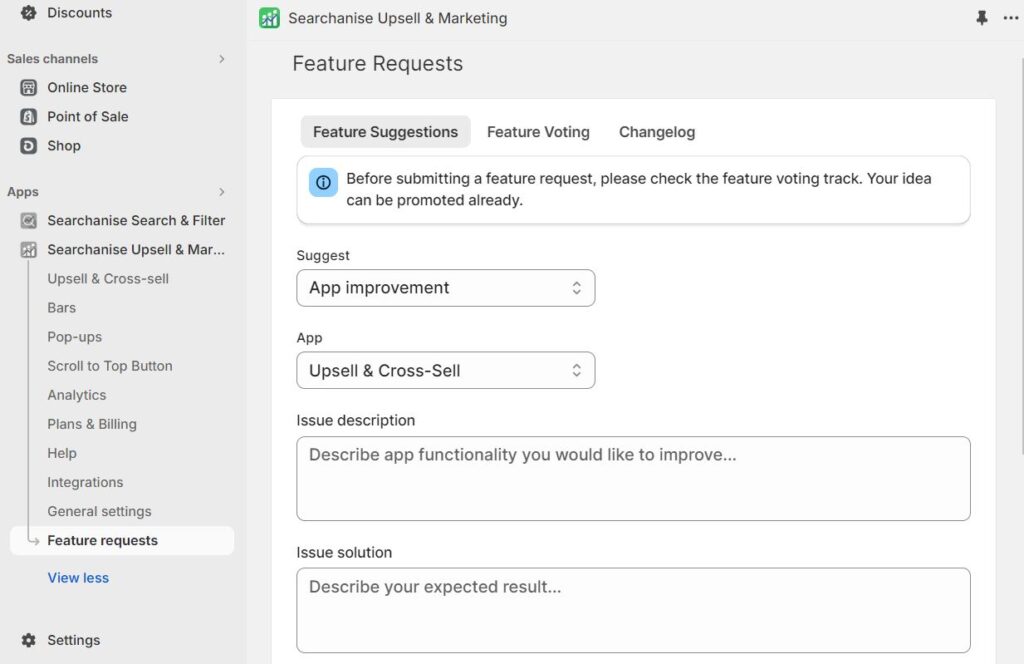Collapse the Sales channels section chevron
The height and width of the screenshot is (664, 1024).
click(222, 59)
